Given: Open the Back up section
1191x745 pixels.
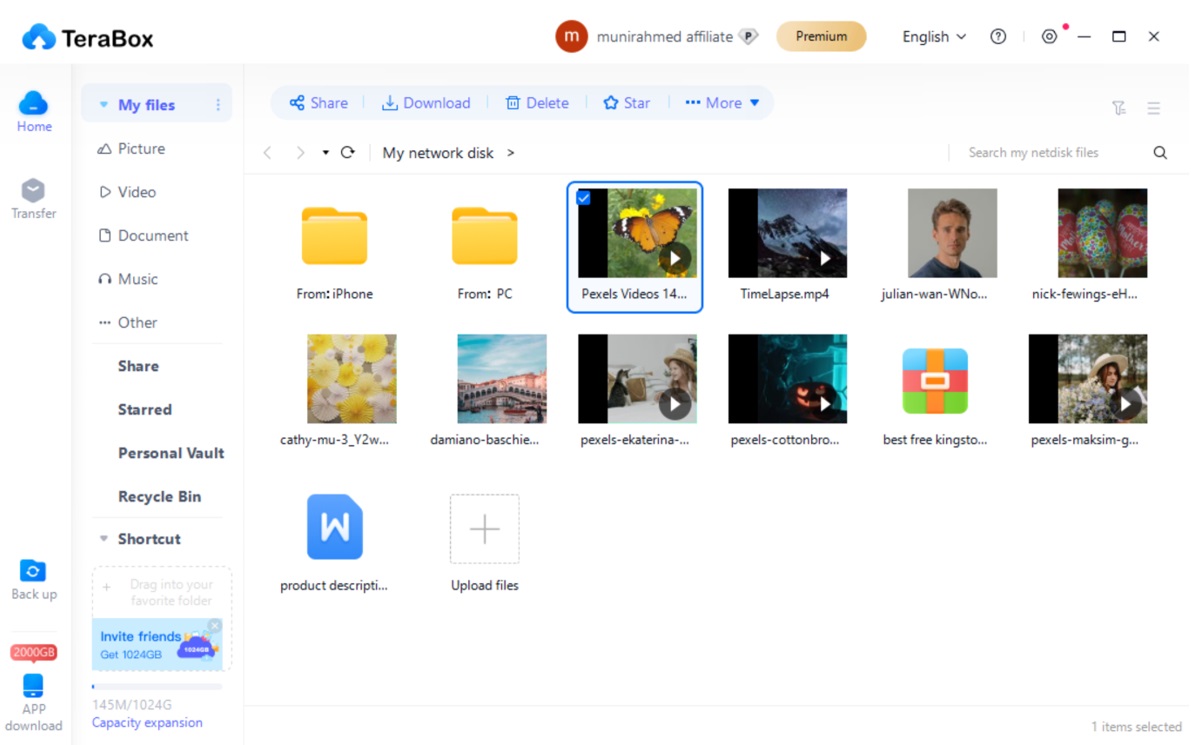Looking at the screenshot, I should 33,580.
